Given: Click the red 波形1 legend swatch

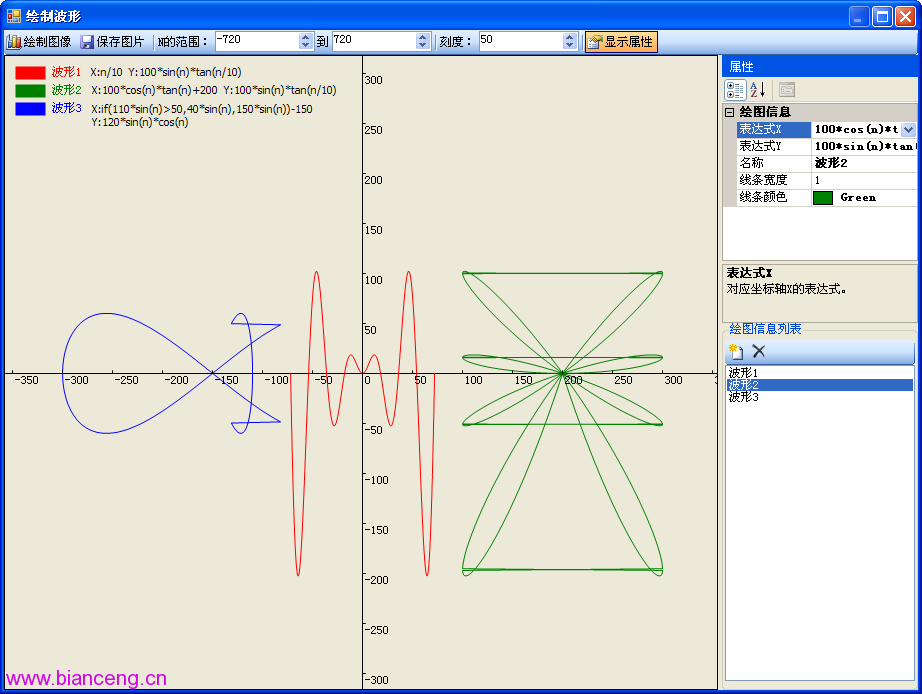Looking at the screenshot, I should pos(31,73).
